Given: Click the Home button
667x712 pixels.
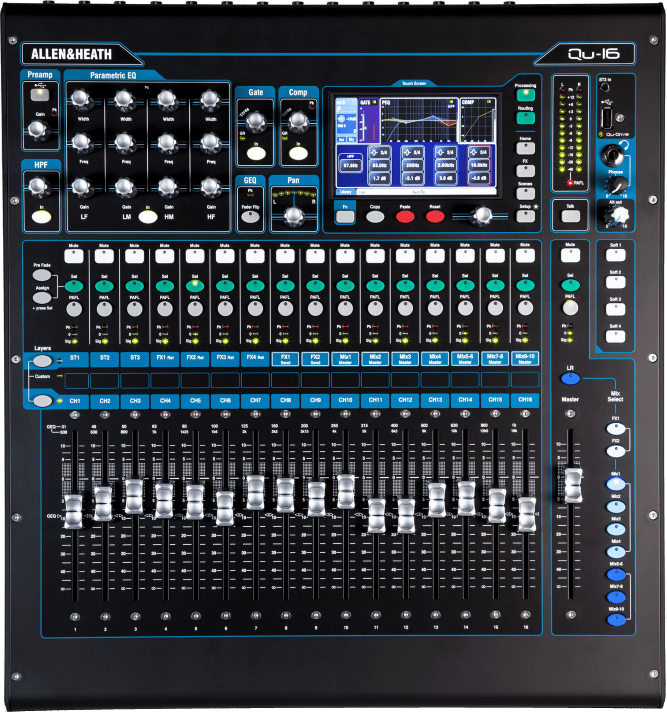Looking at the screenshot, I should [x=525, y=148].
